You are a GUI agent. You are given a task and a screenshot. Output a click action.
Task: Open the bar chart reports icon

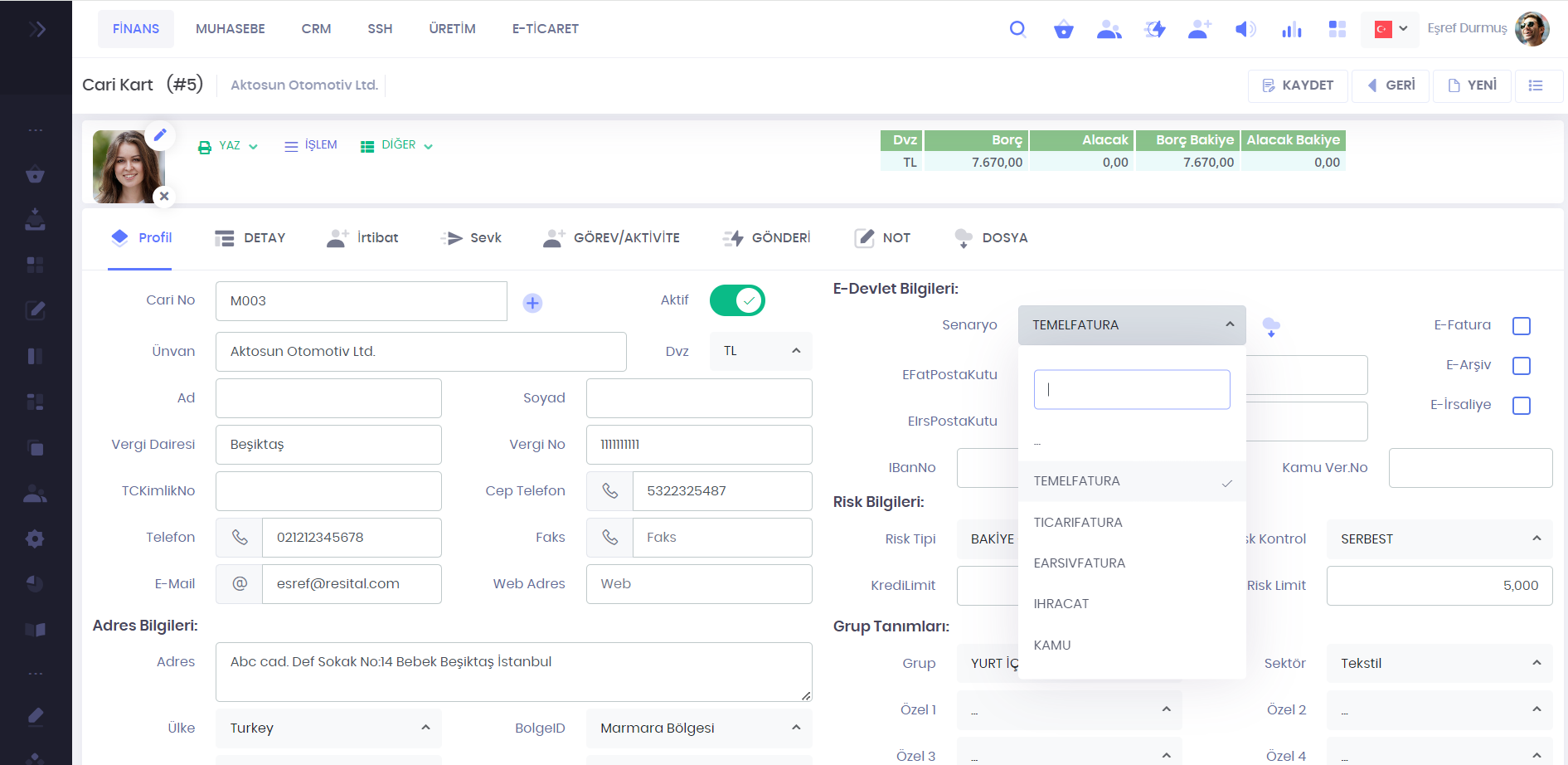tap(1291, 30)
